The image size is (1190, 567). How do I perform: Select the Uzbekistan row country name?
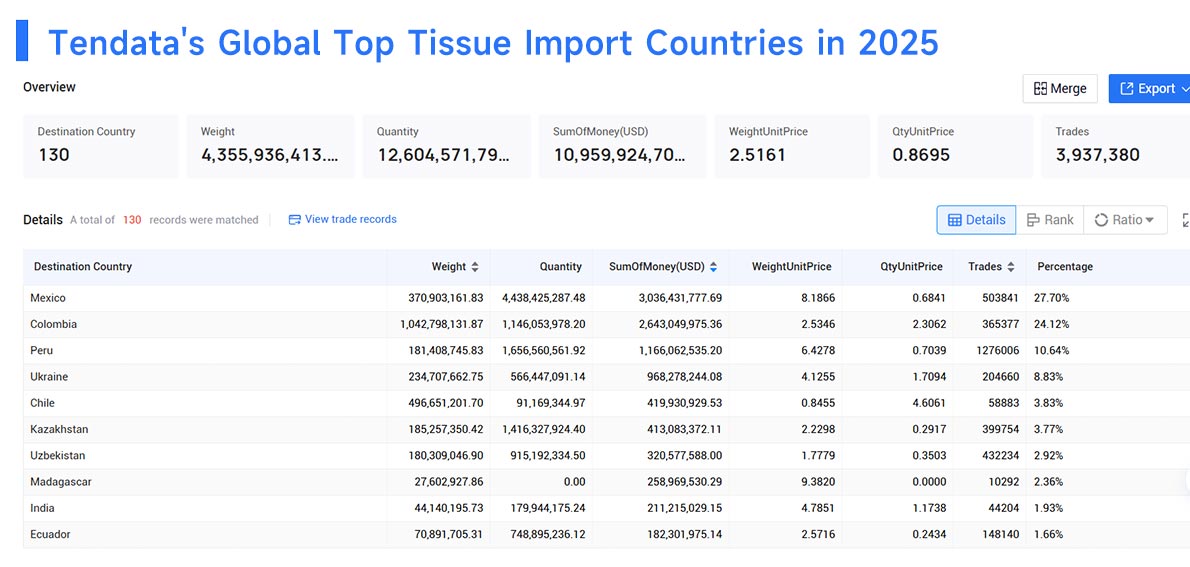[58, 455]
